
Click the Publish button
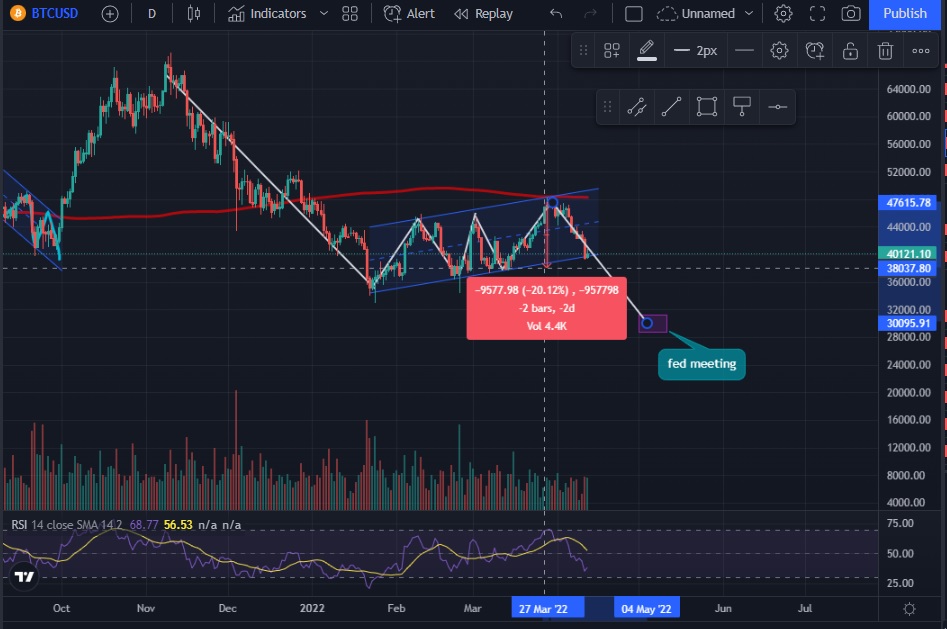point(905,13)
